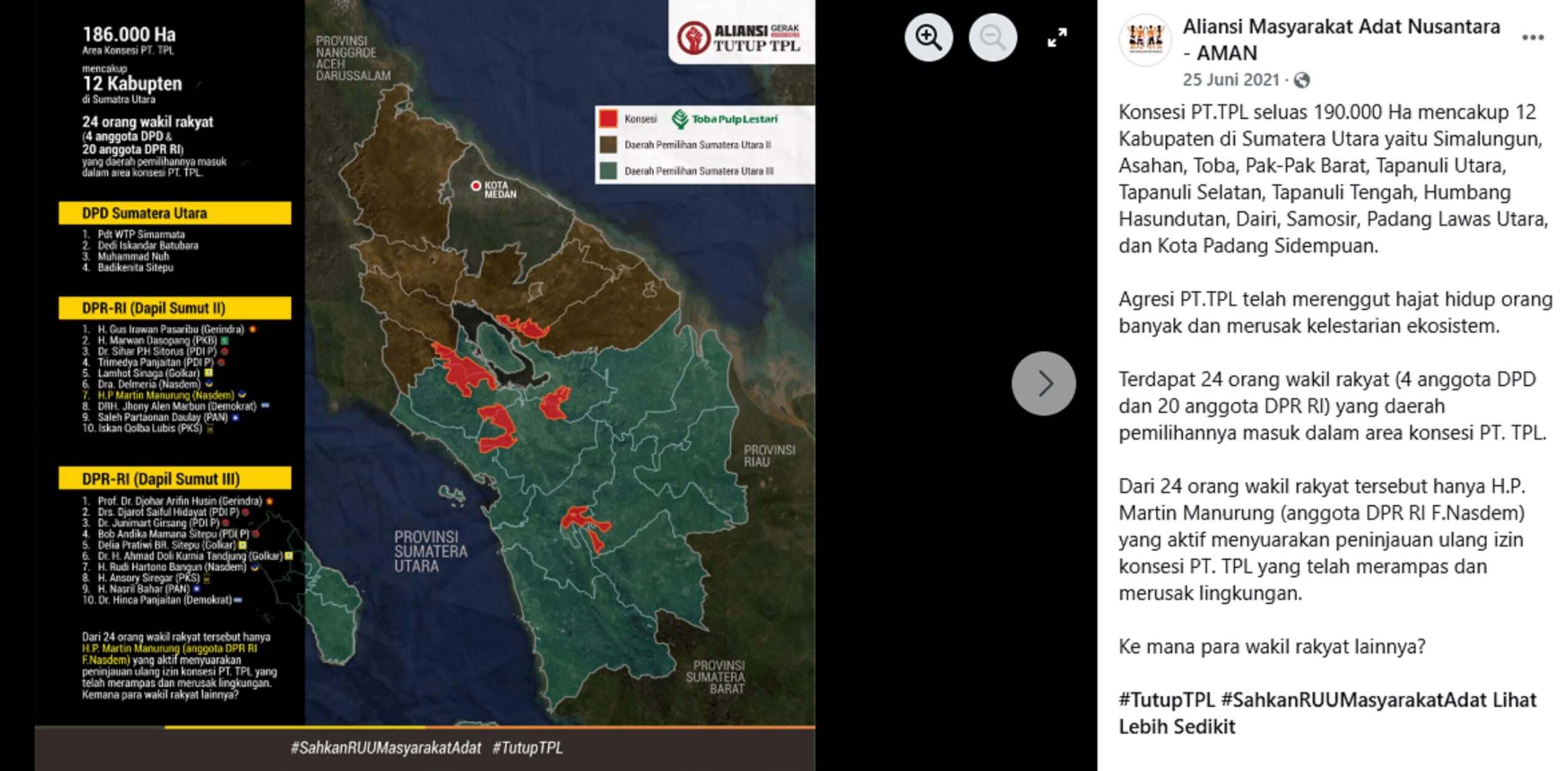Go to the next photo
The image size is (1568, 771).
click(x=1043, y=383)
